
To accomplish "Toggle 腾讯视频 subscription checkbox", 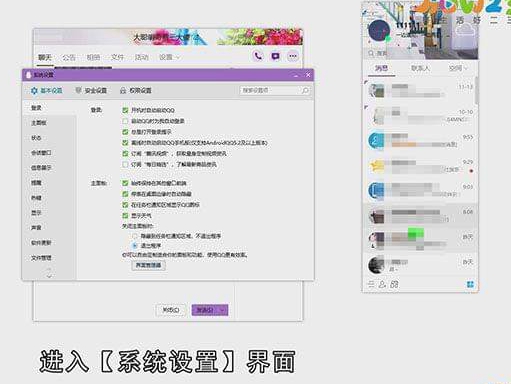I will pyautogui.click(x=125, y=154).
